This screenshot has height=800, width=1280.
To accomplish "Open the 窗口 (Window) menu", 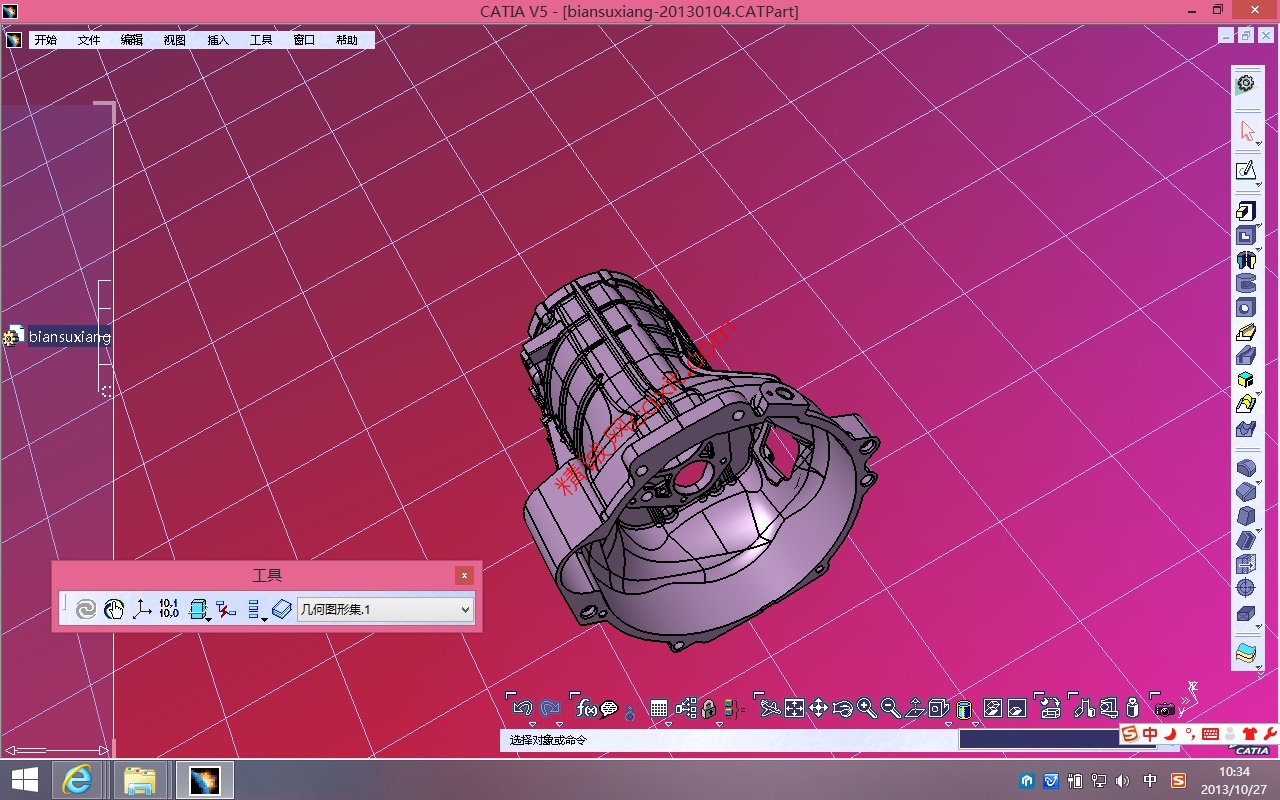I will [304, 40].
